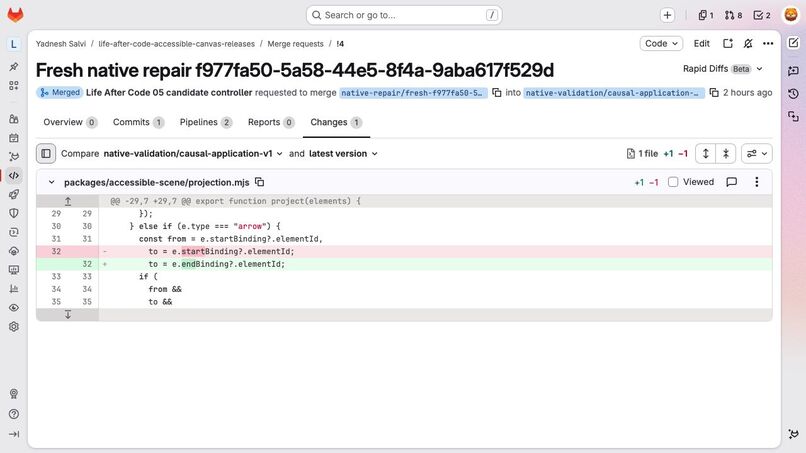Click the !4 breadcrumb item
This screenshot has height=453, width=806.
tap(340, 44)
